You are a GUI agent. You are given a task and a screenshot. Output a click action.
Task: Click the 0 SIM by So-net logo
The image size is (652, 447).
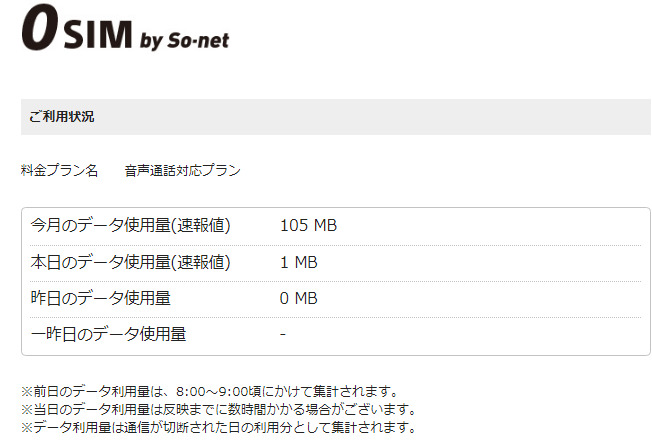click(138, 31)
